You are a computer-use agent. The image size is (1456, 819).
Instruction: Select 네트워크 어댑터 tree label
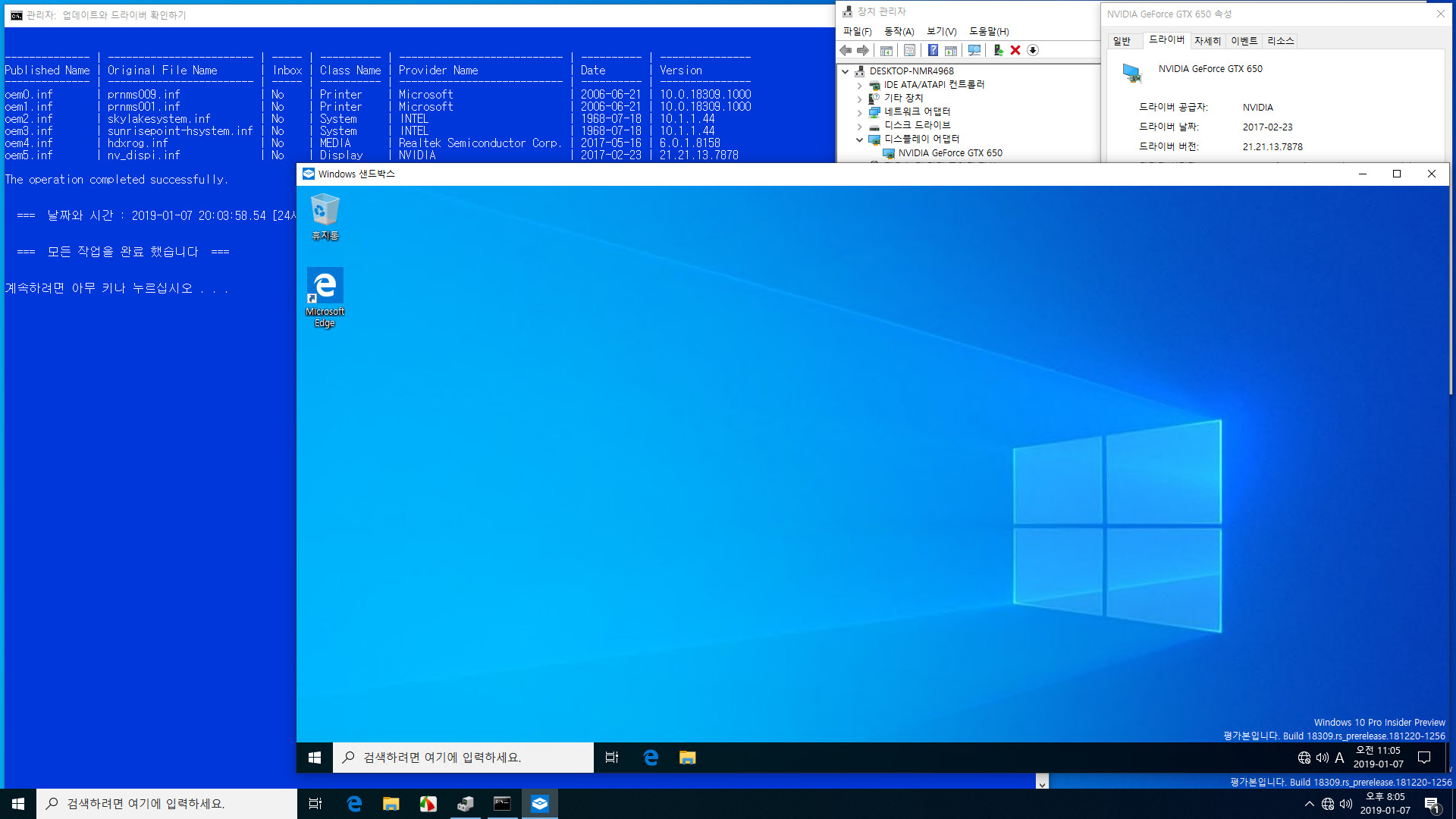click(x=917, y=112)
